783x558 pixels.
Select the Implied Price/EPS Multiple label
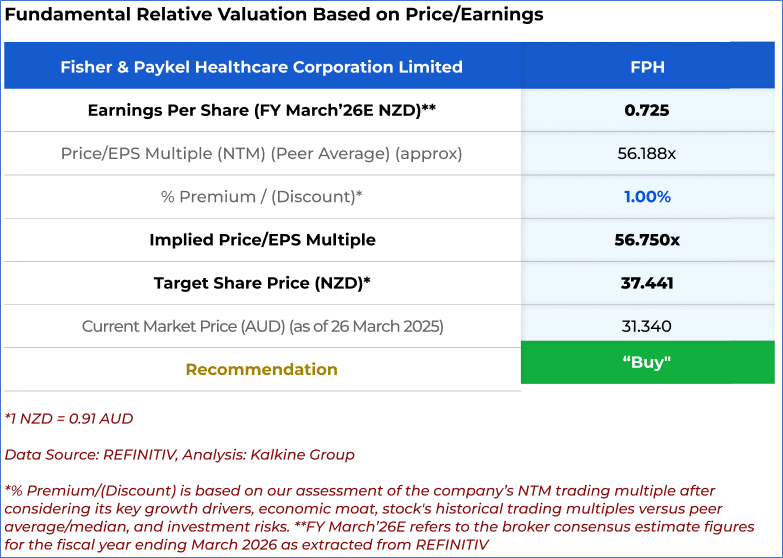click(x=261, y=240)
